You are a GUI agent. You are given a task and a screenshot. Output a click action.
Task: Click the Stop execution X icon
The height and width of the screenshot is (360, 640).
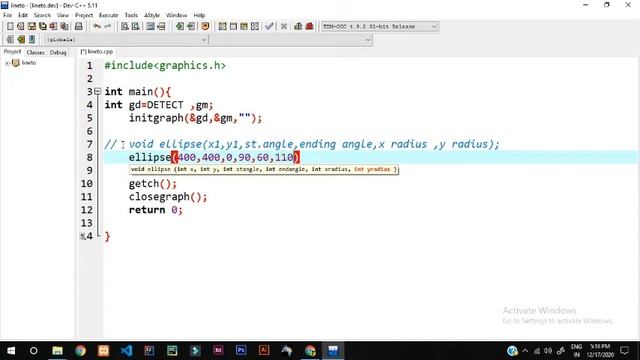point(284,27)
